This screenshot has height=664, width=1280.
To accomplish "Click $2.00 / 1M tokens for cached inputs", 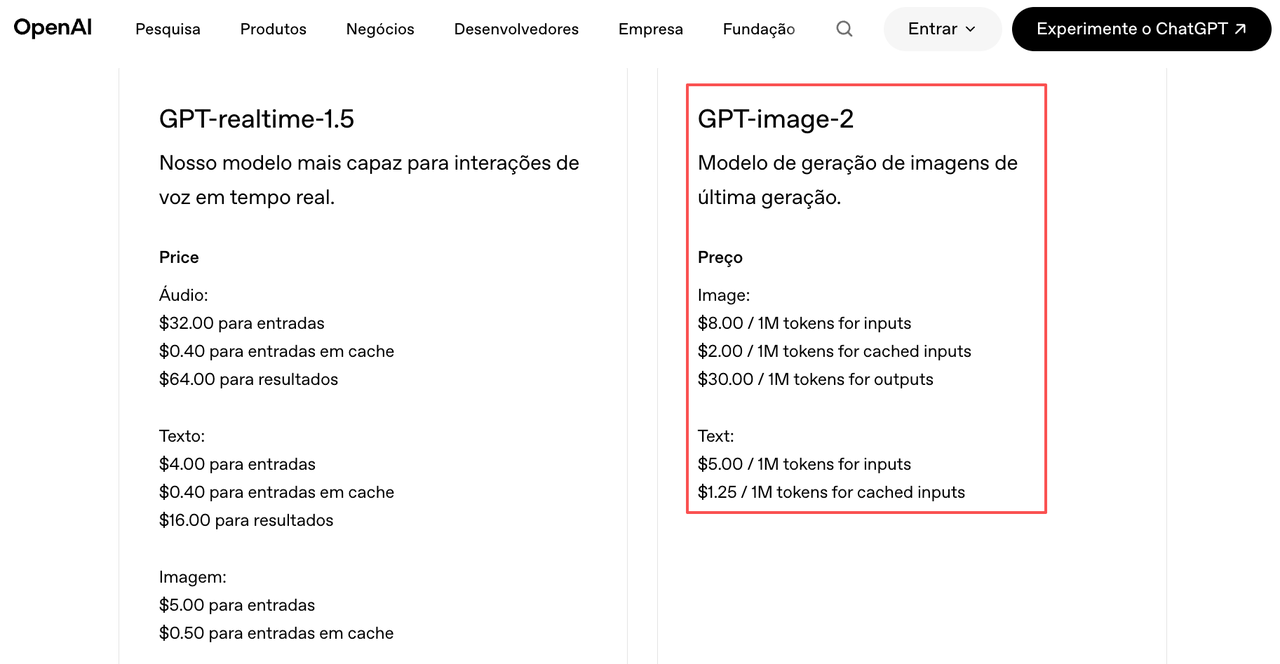I will [x=835, y=351].
